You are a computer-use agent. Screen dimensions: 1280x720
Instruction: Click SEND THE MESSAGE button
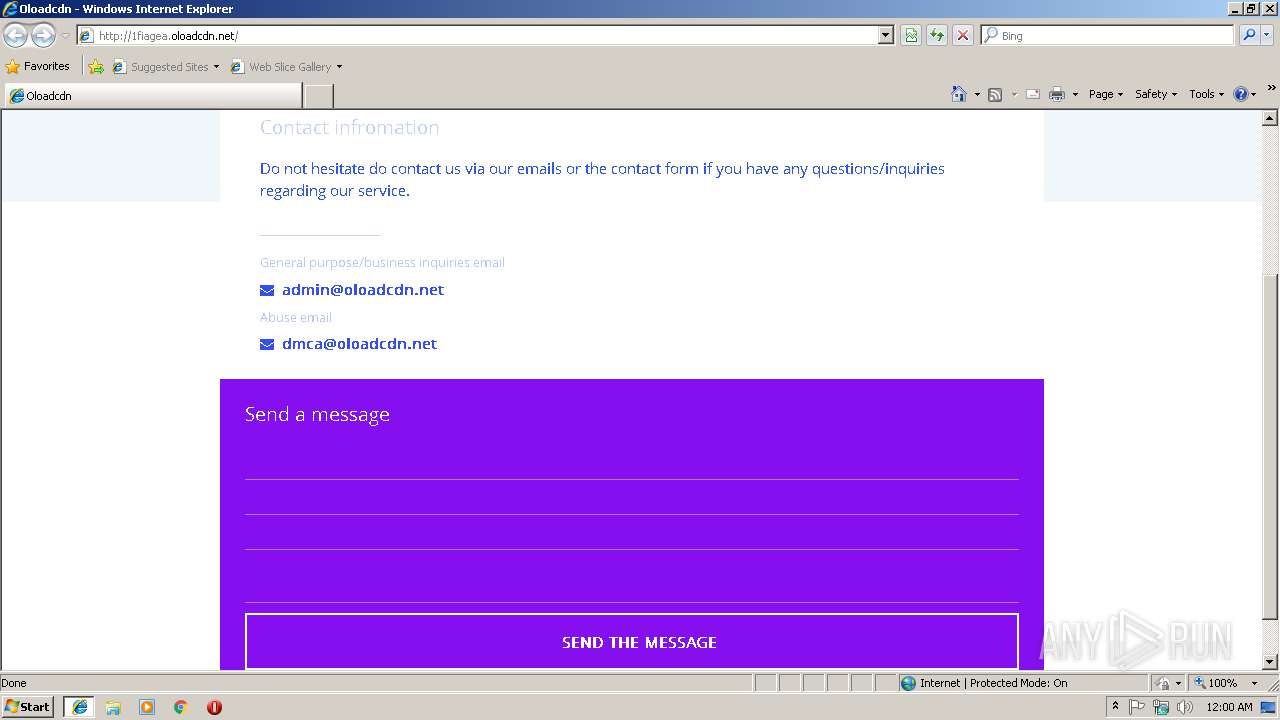click(632, 642)
